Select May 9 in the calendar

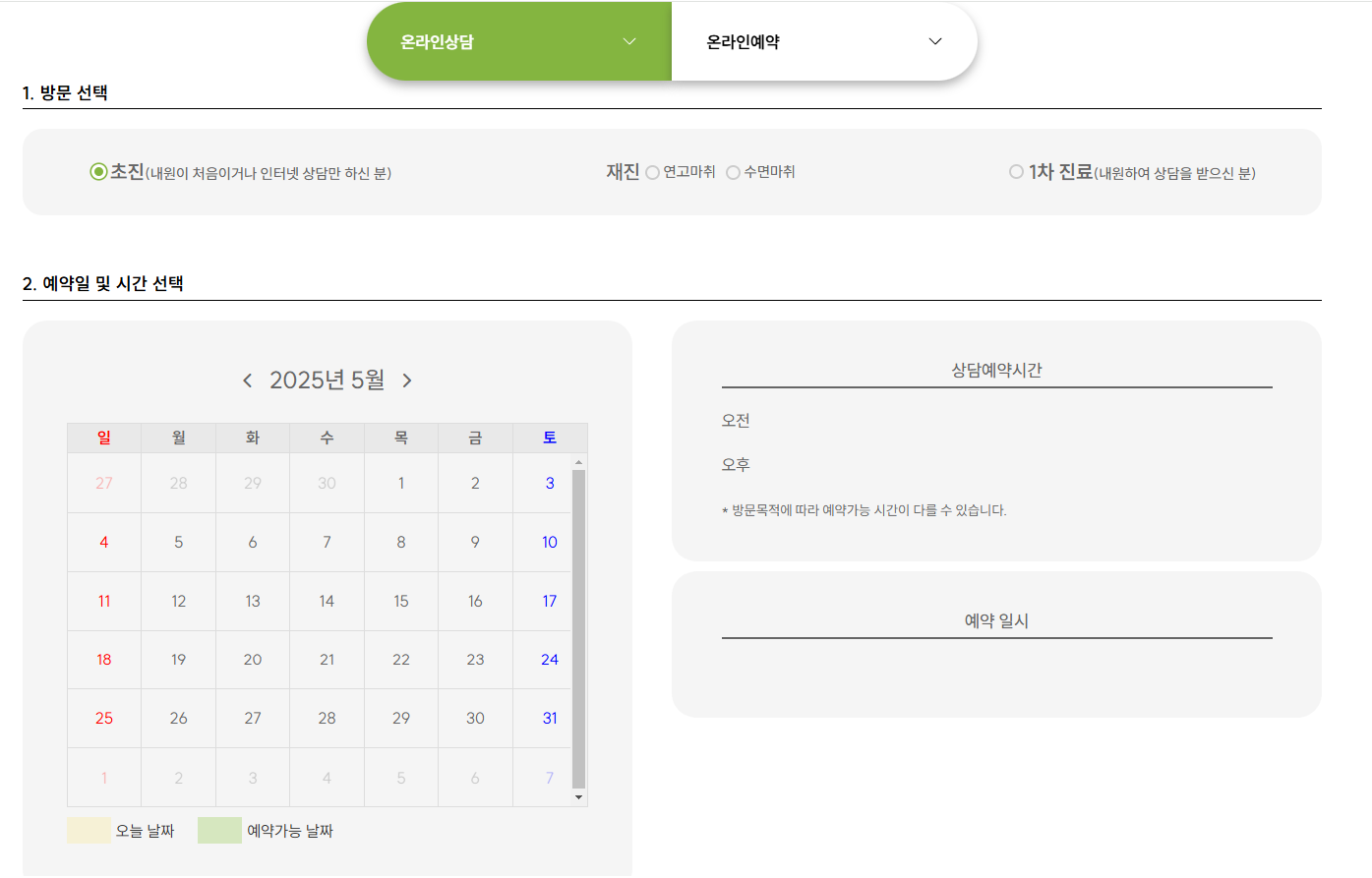point(475,542)
